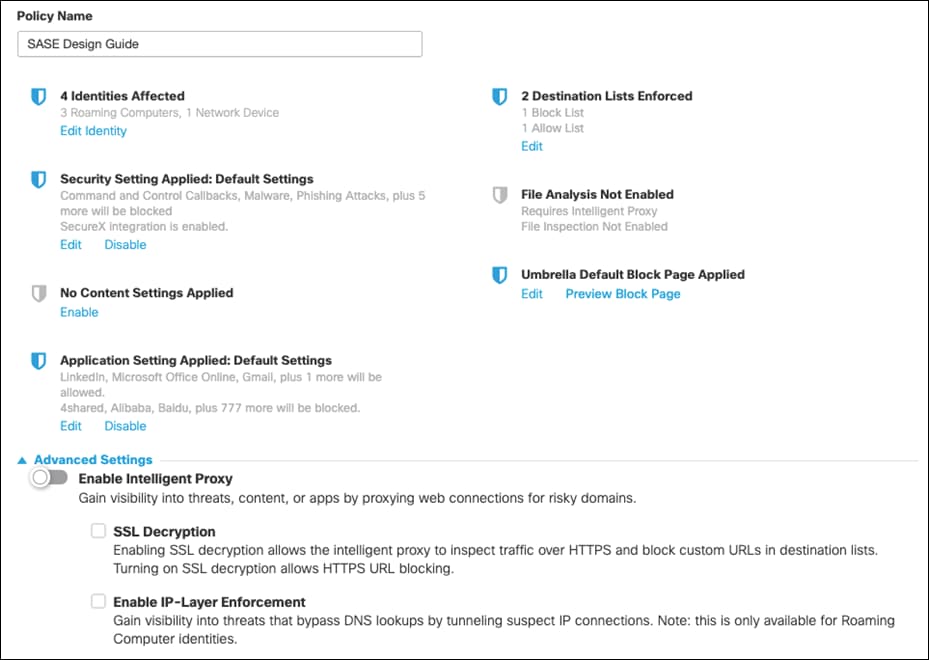Edit the Application Setting
This screenshot has width=929, height=660.
pos(71,426)
